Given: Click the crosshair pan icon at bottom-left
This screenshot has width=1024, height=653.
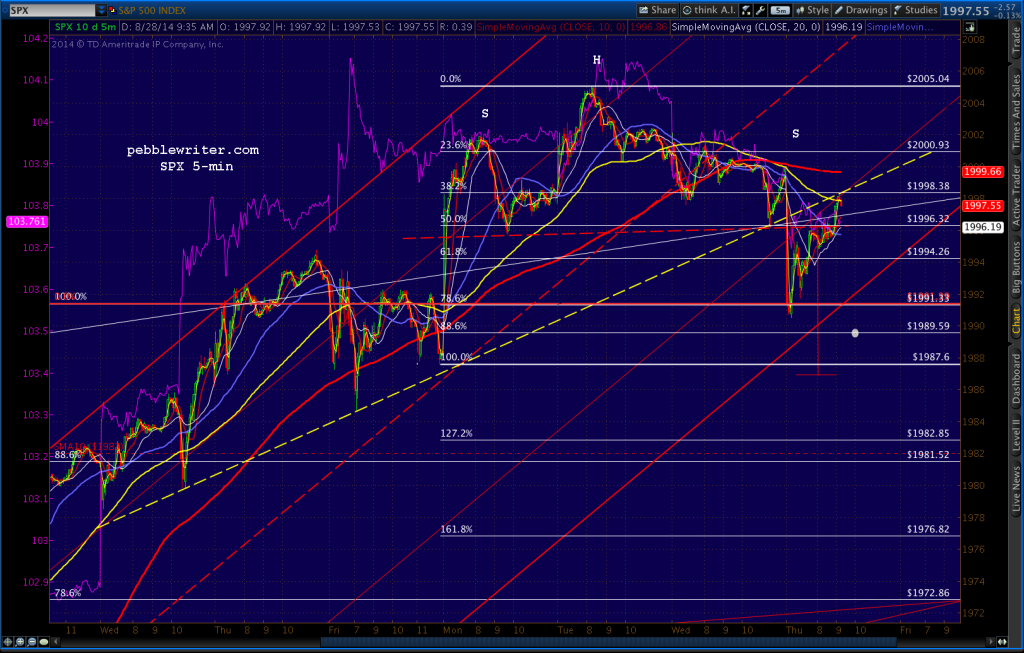Looking at the screenshot, I should tap(8, 642).
